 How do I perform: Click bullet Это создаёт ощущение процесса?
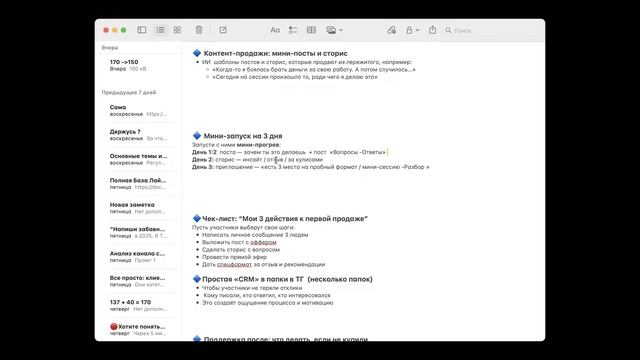(x=267, y=303)
